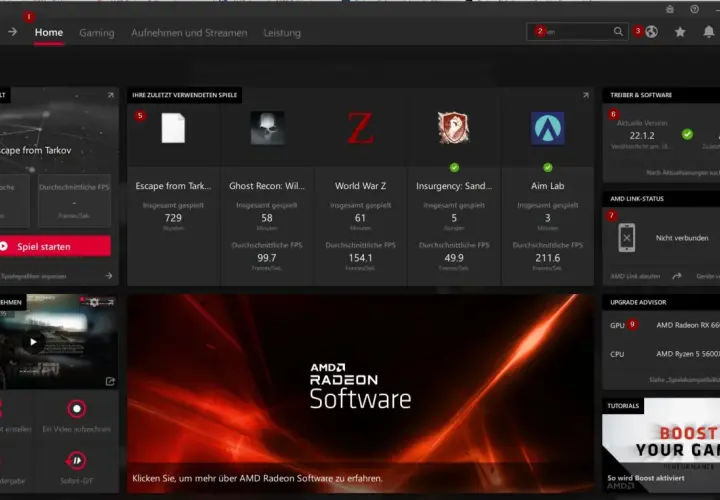
Task: Click 729 hours played for Tarkov
Action: pyautogui.click(x=173, y=218)
